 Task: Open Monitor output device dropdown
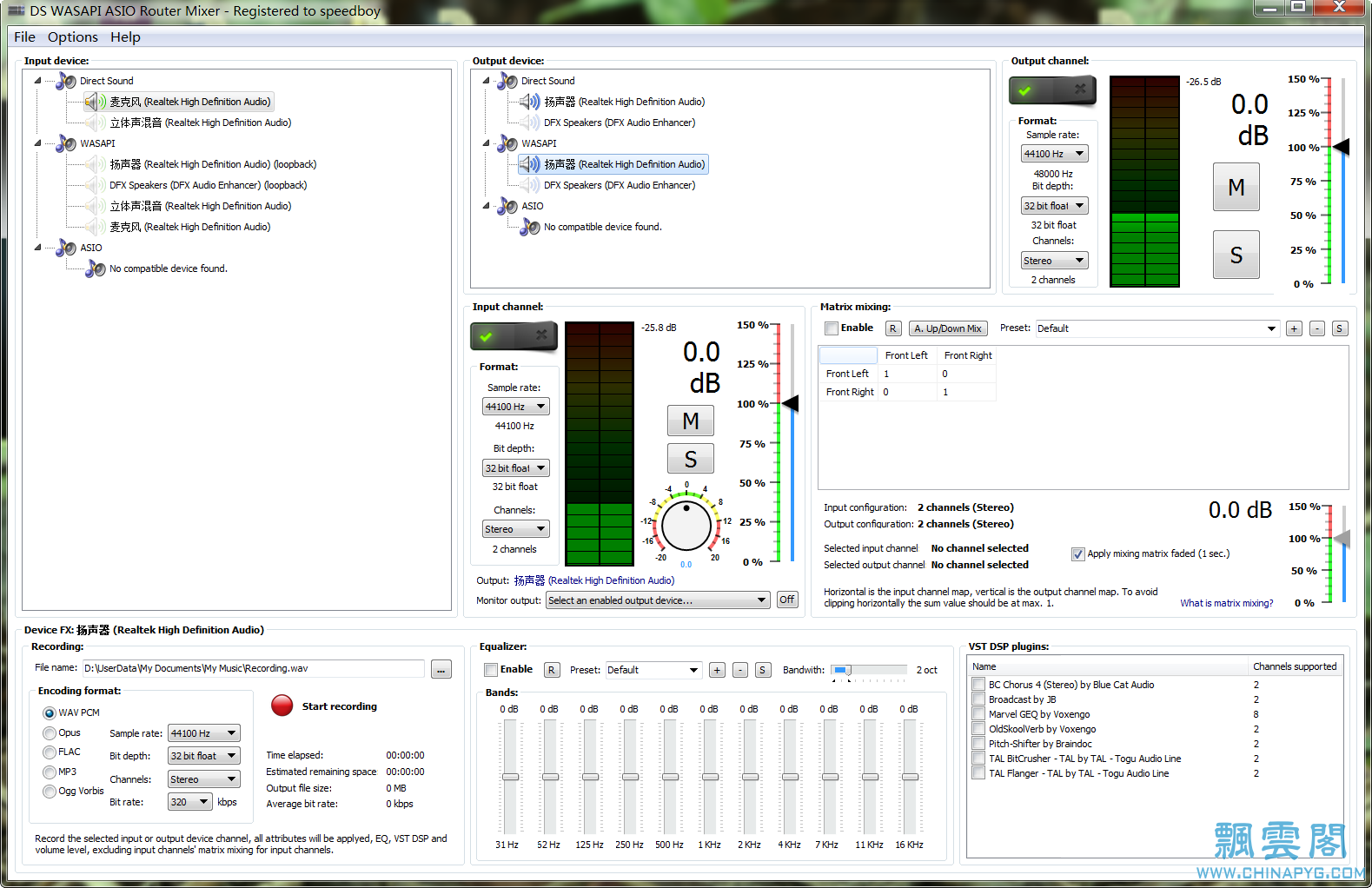click(x=658, y=600)
